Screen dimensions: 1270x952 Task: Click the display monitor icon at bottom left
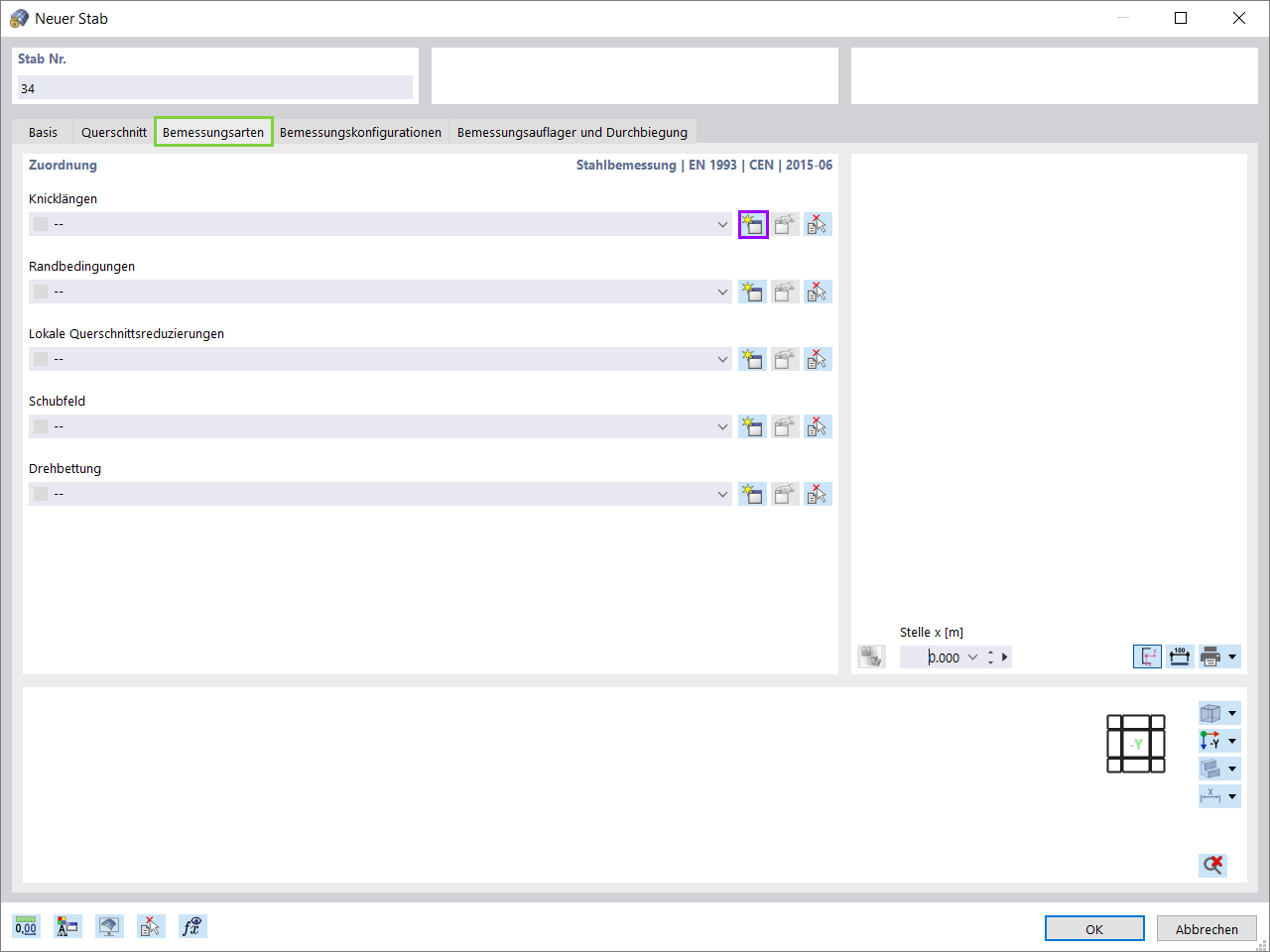click(x=109, y=926)
